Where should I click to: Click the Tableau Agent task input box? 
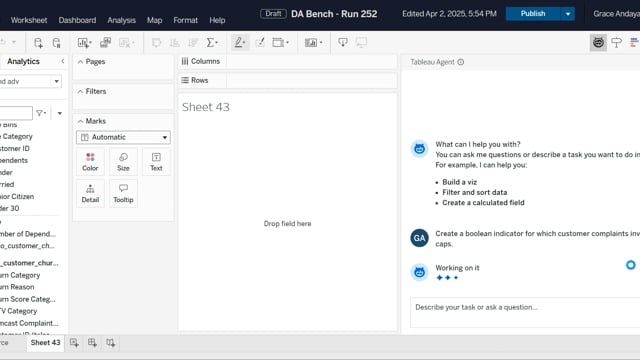(x=525, y=312)
